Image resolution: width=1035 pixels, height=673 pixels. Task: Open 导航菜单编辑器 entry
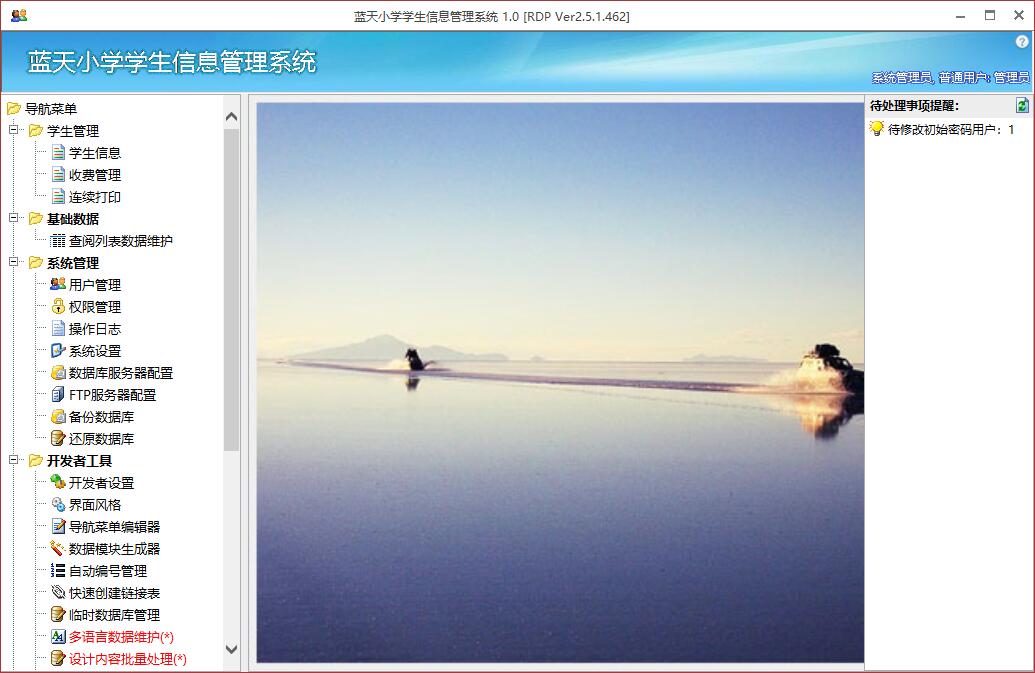tap(115, 527)
